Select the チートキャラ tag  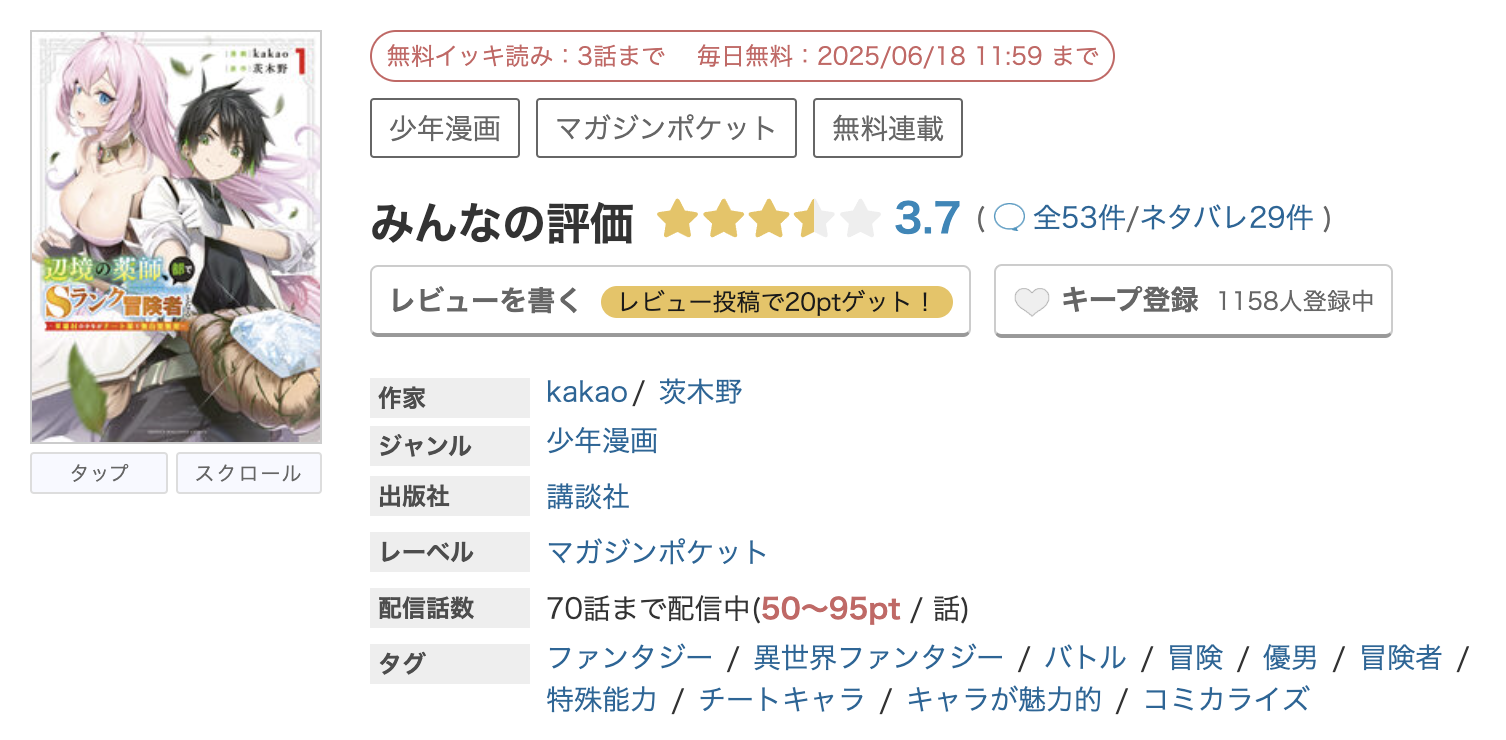(782, 698)
